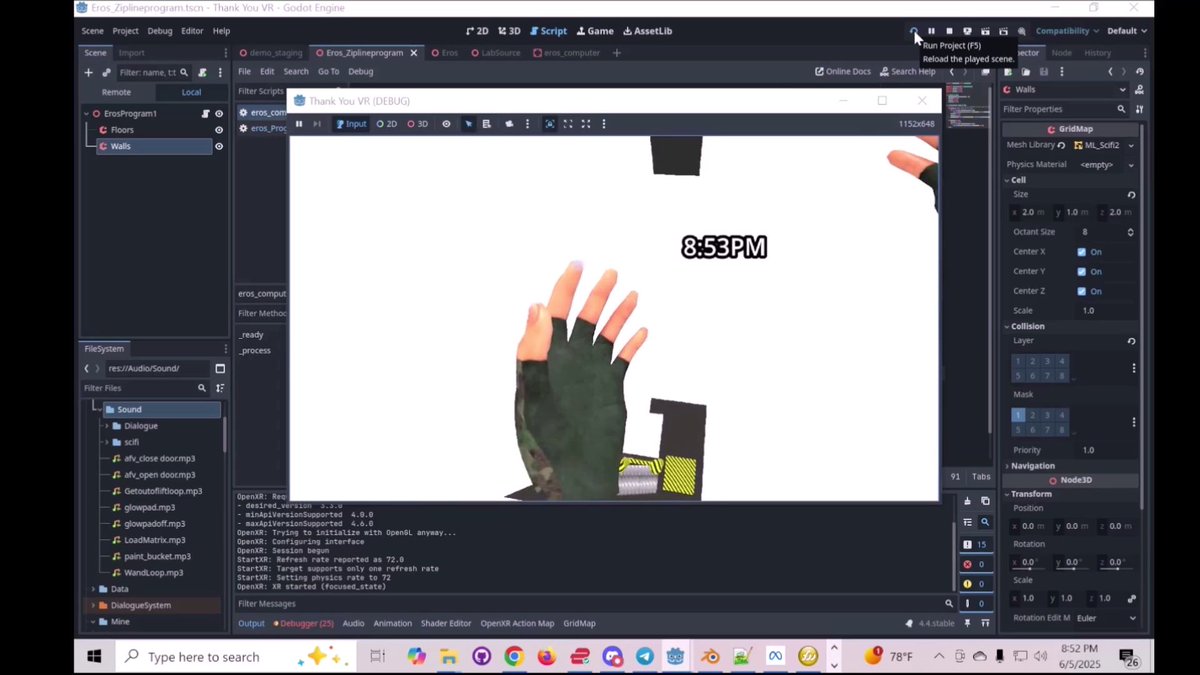
Task: Open the Debug menu in the script editor
Action: tap(361, 71)
